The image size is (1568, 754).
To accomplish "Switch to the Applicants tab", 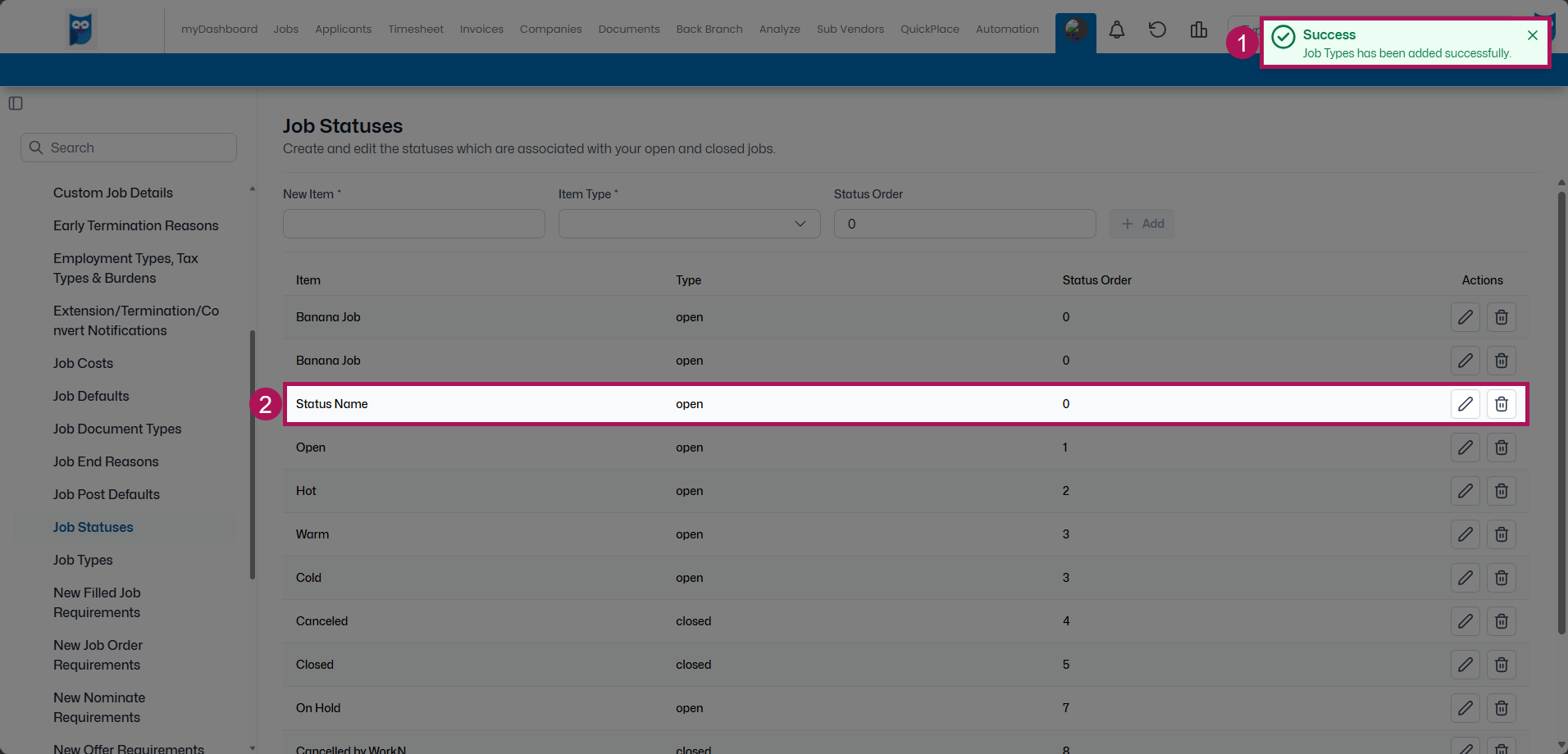I will (x=343, y=29).
